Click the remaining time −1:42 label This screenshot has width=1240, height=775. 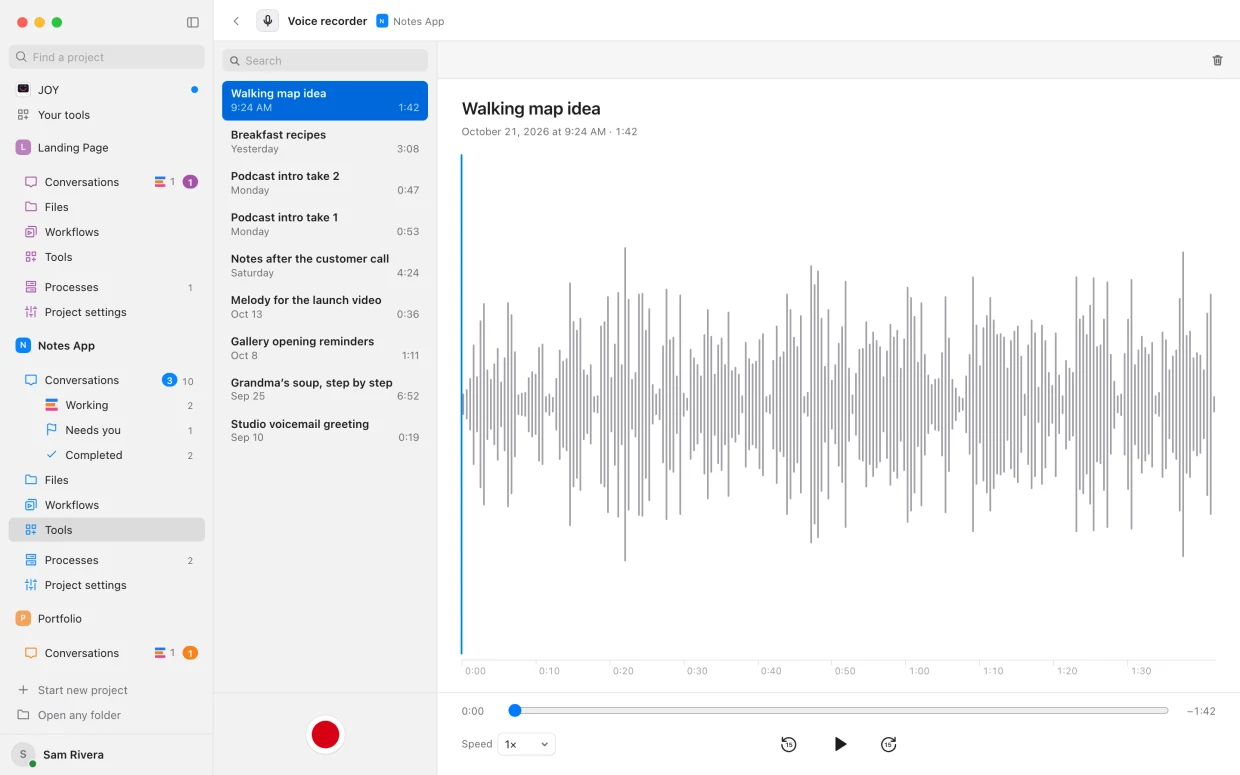[x=1201, y=711]
